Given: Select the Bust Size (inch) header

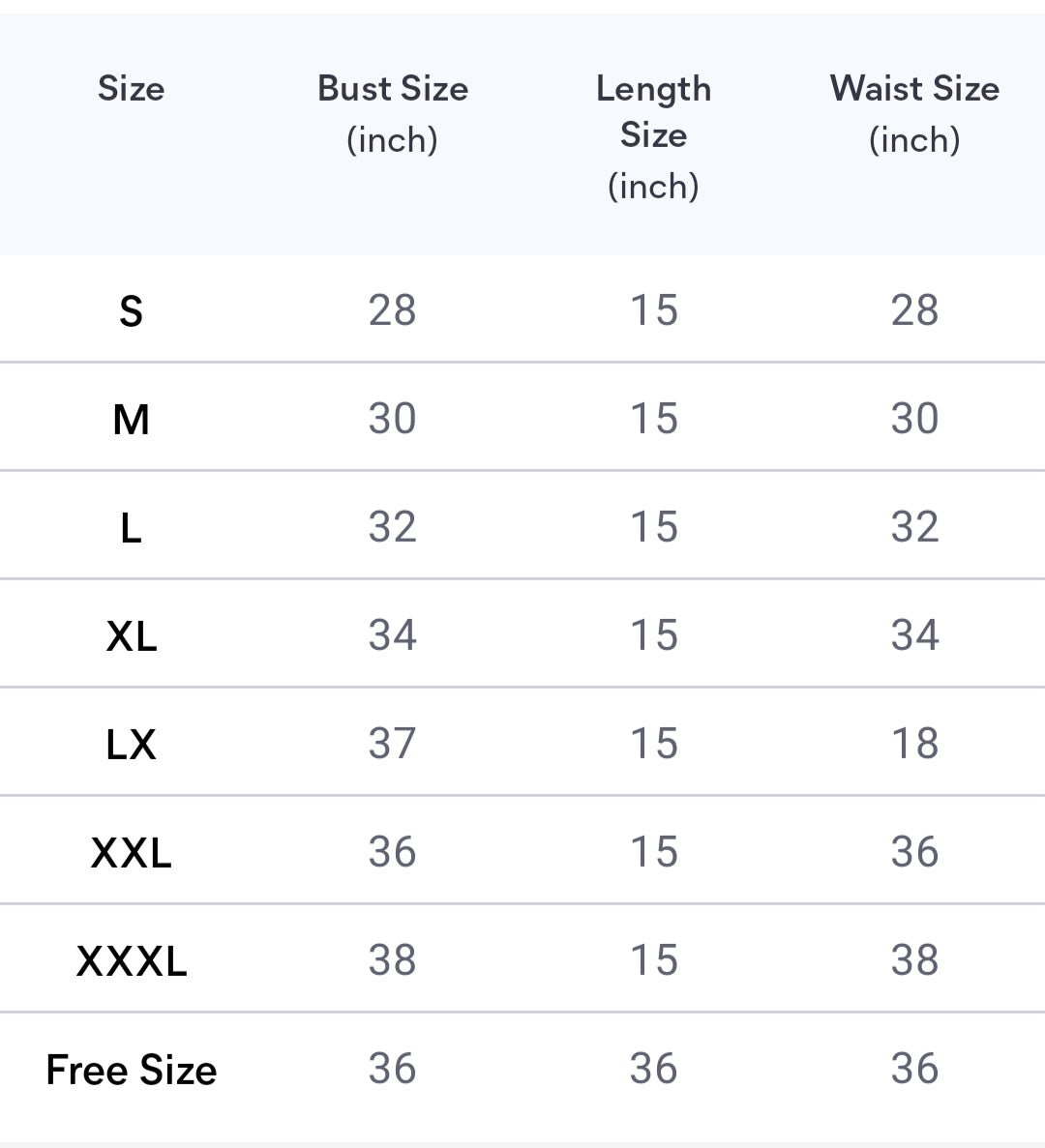Looking at the screenshot, I should click(x=392, y=113).
